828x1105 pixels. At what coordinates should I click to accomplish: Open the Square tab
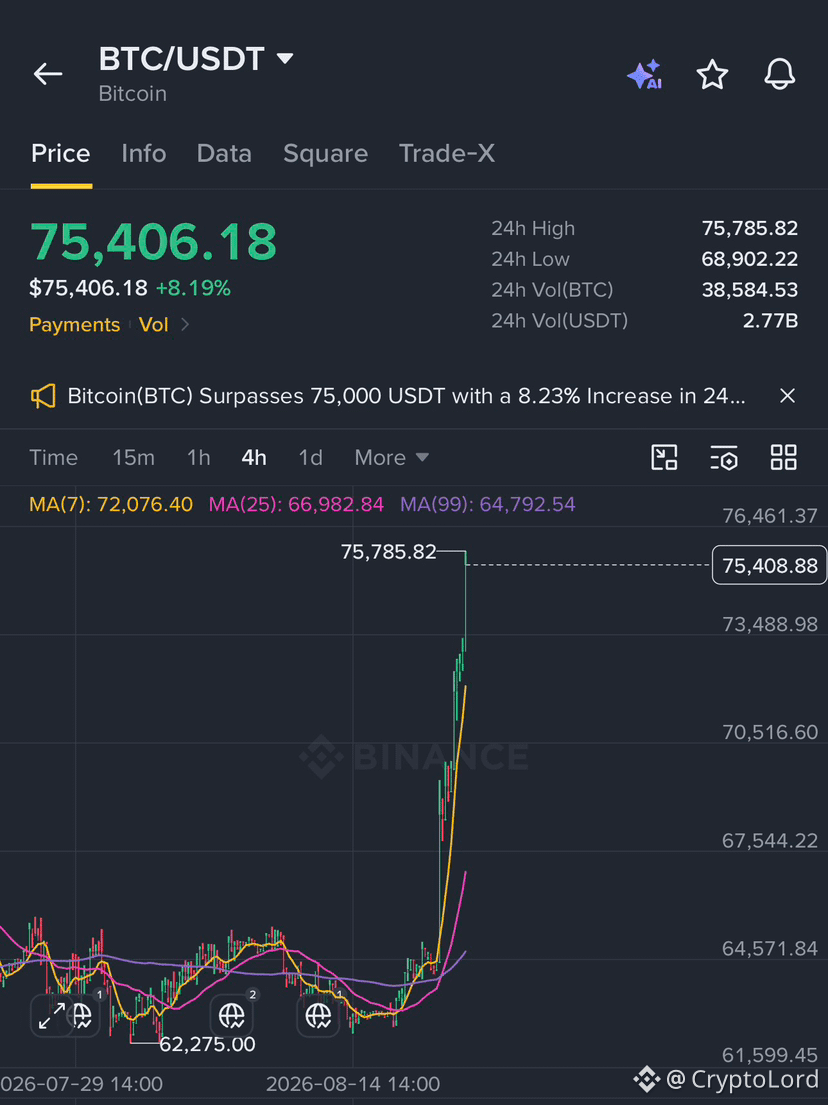click(x=326, y=154)
